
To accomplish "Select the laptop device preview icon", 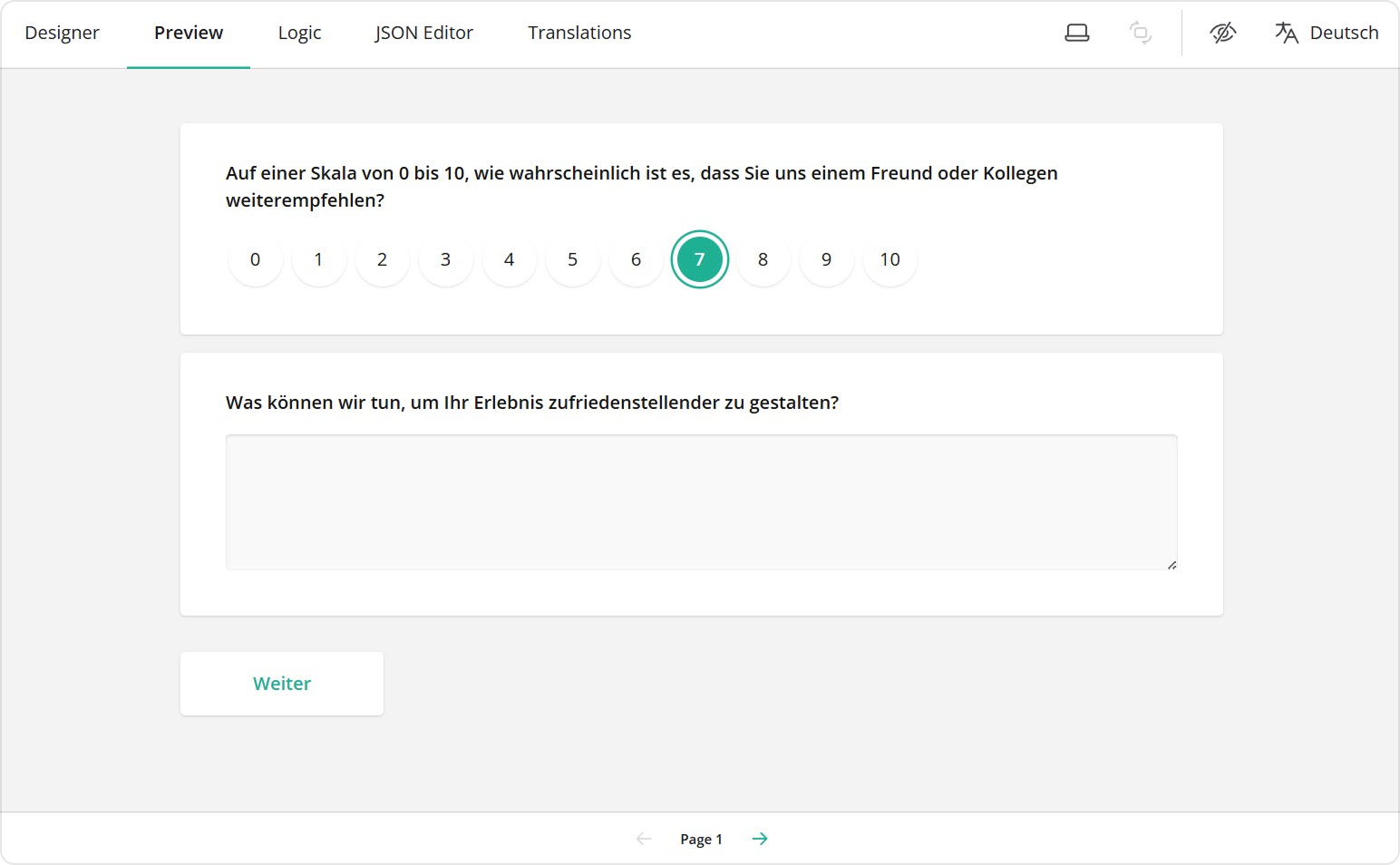I will (x=1076, y=31).
